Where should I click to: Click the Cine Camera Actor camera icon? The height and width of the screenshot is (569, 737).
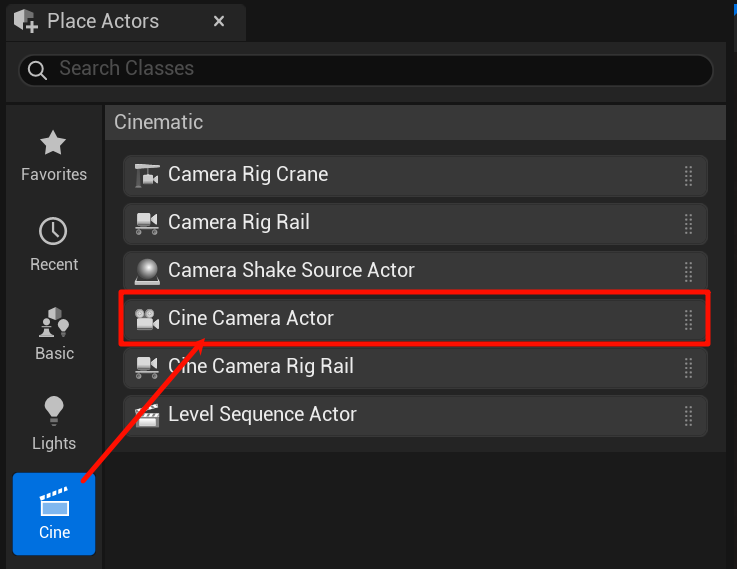147,319
